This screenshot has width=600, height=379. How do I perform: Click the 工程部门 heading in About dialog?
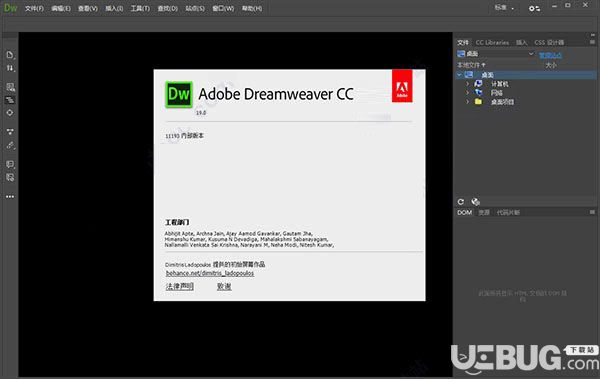177,222
